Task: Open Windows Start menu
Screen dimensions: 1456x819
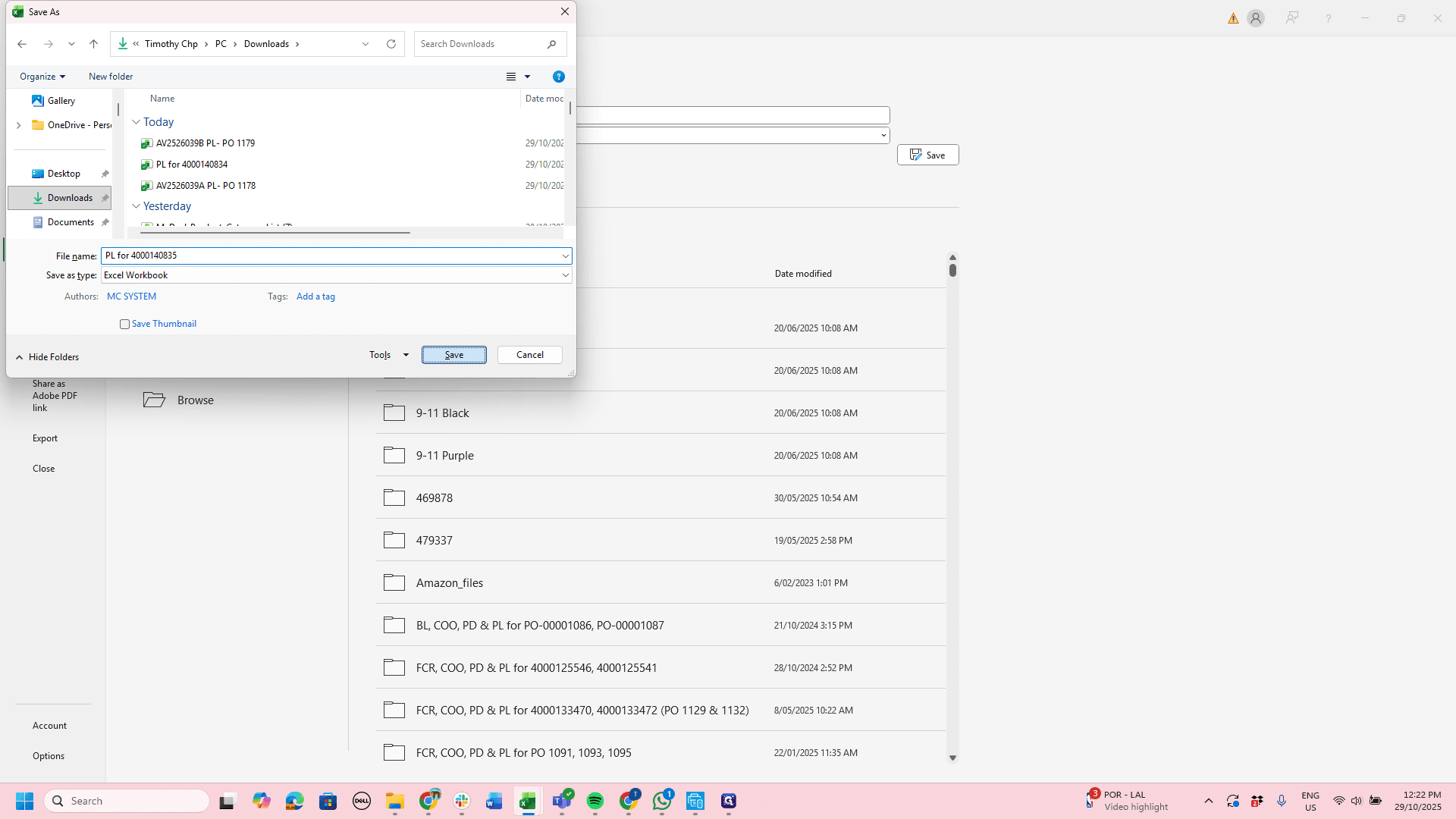Action: tap(24, 801)
